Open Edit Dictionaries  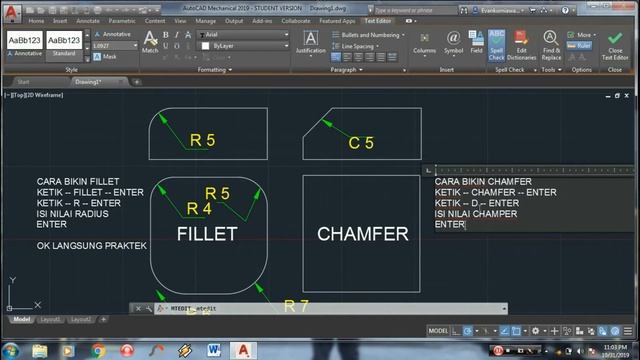[521, 45]
